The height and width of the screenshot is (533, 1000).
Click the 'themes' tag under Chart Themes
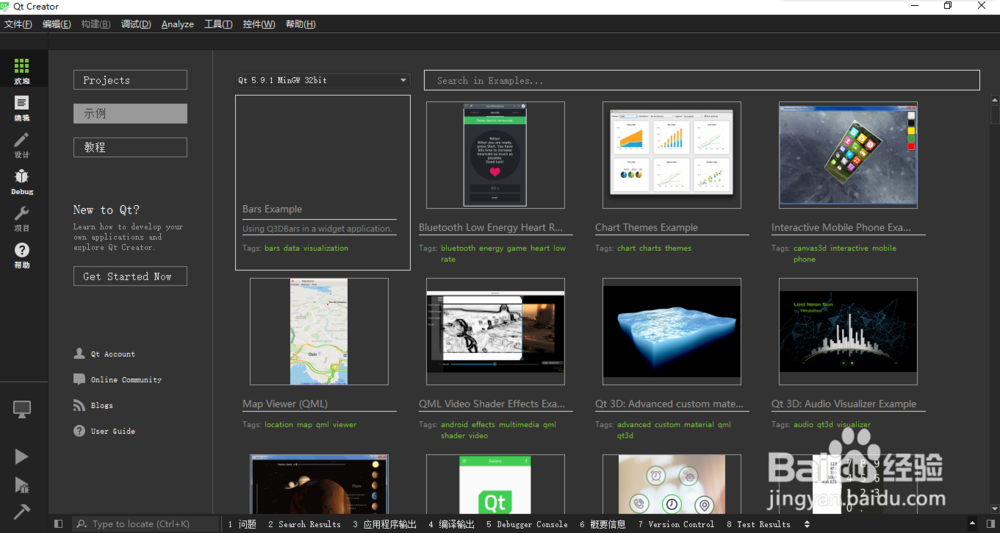678,248
